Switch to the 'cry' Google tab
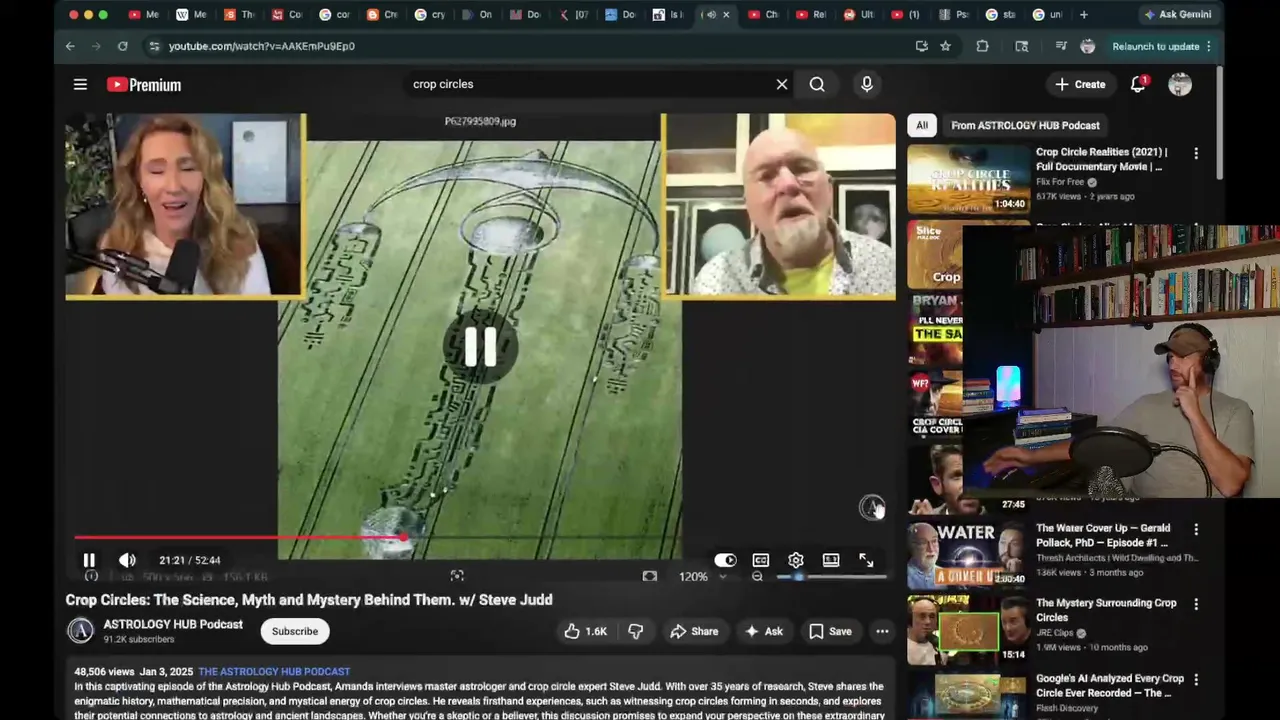 tap(430, 15)
